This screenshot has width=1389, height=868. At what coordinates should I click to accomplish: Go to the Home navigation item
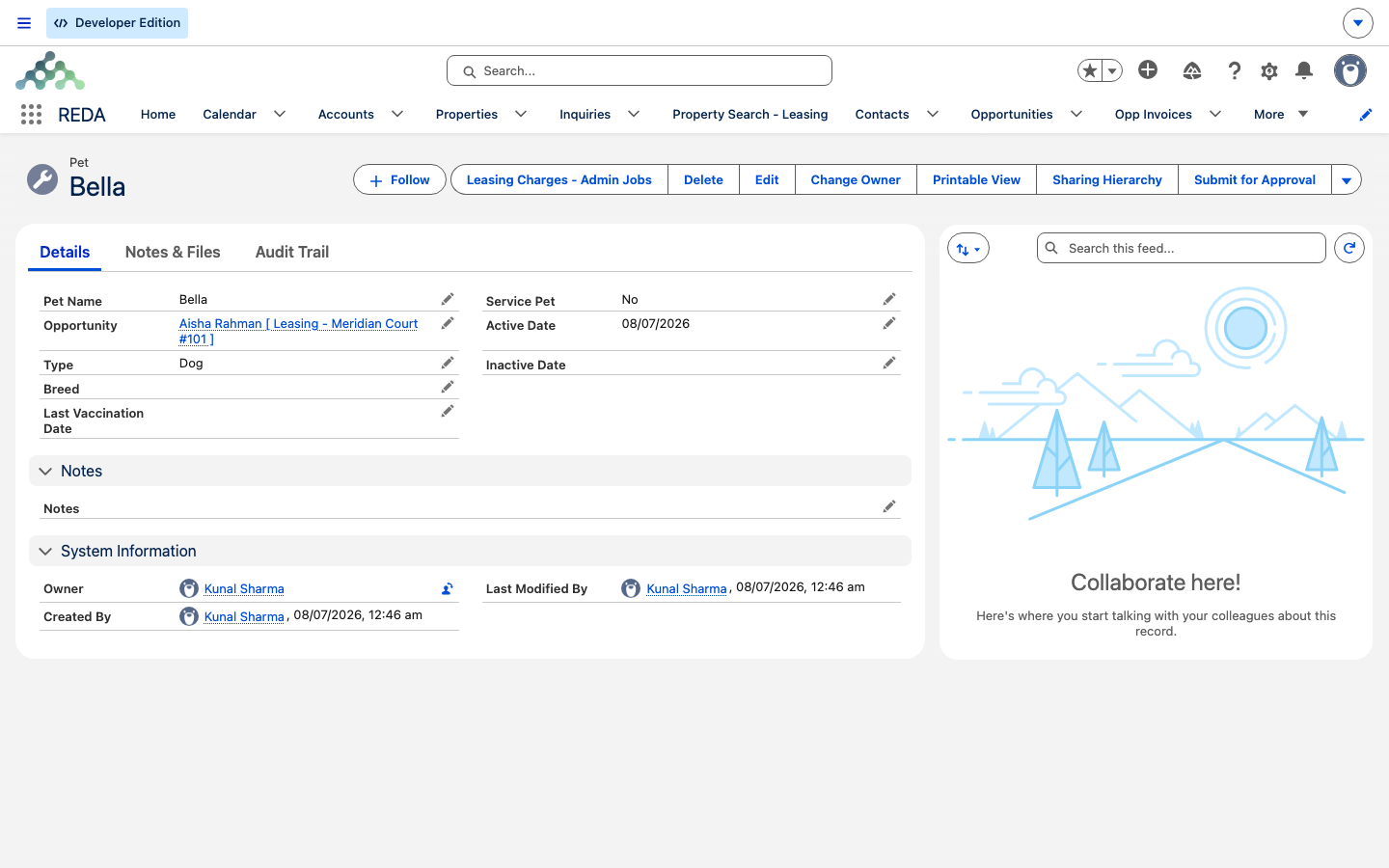click(x=158, y=114)
